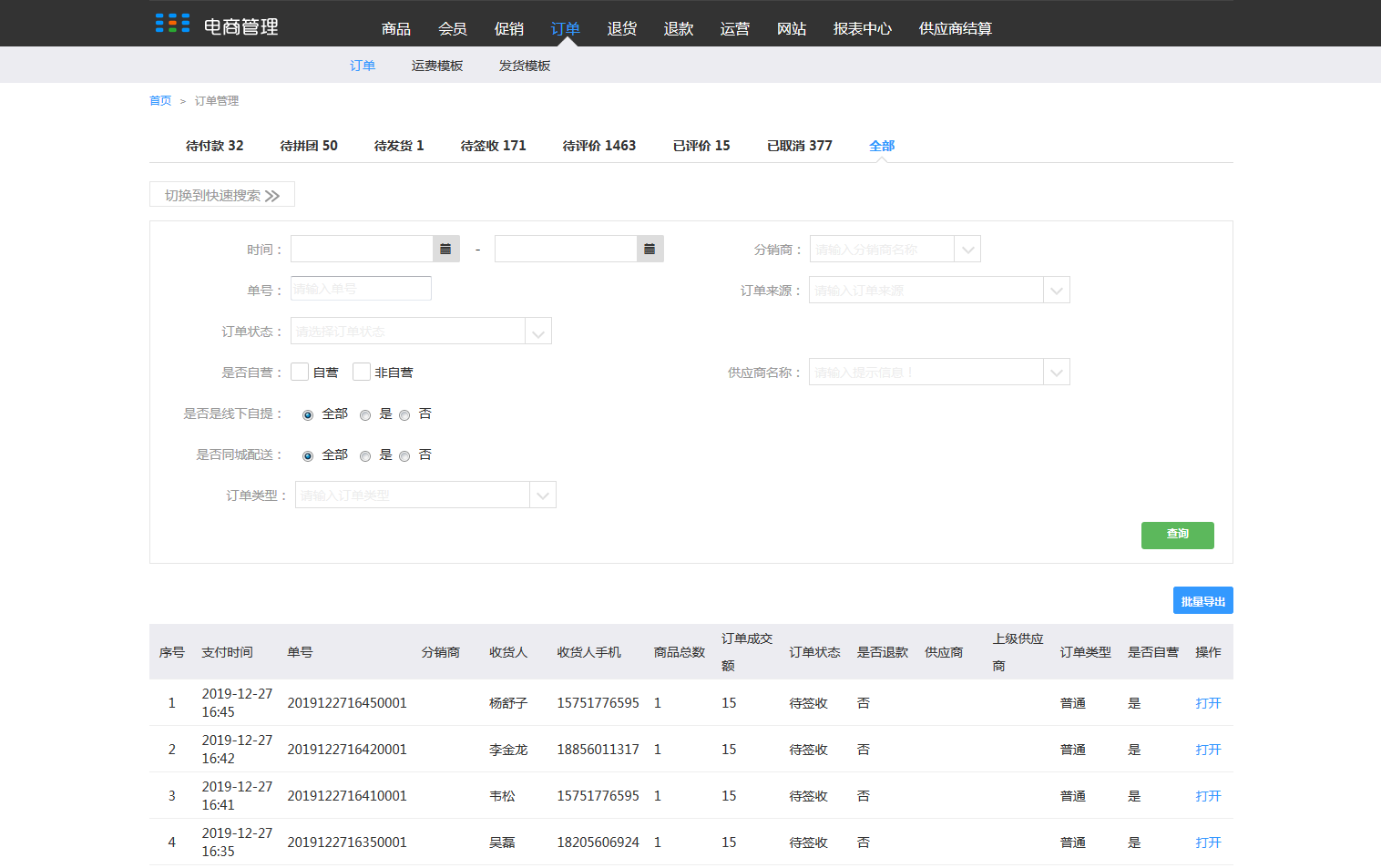The image size is (1381, 868).
Task: Focus the end 时间 input field
Action: (566, 249)
